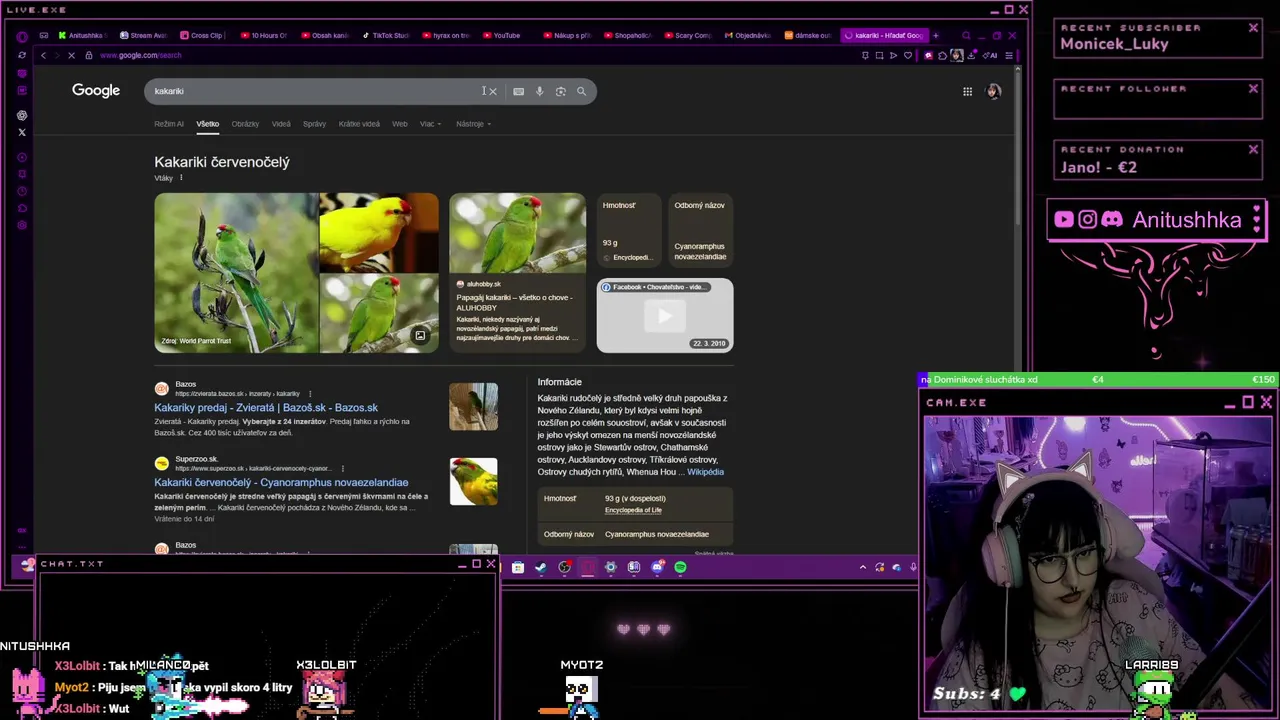
Task: Open the Google apps grid
Action: [x=967, y=91]
